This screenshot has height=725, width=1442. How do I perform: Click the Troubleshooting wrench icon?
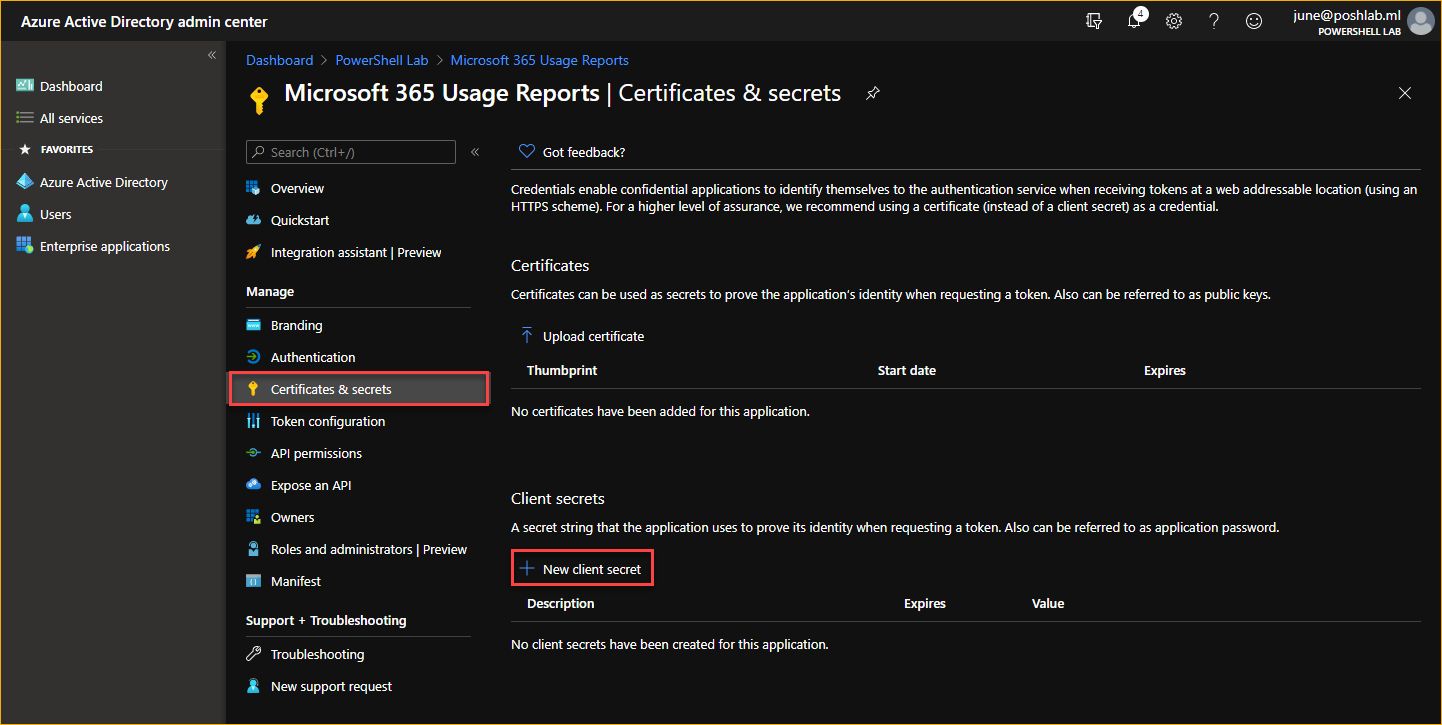tap(253, 654)
